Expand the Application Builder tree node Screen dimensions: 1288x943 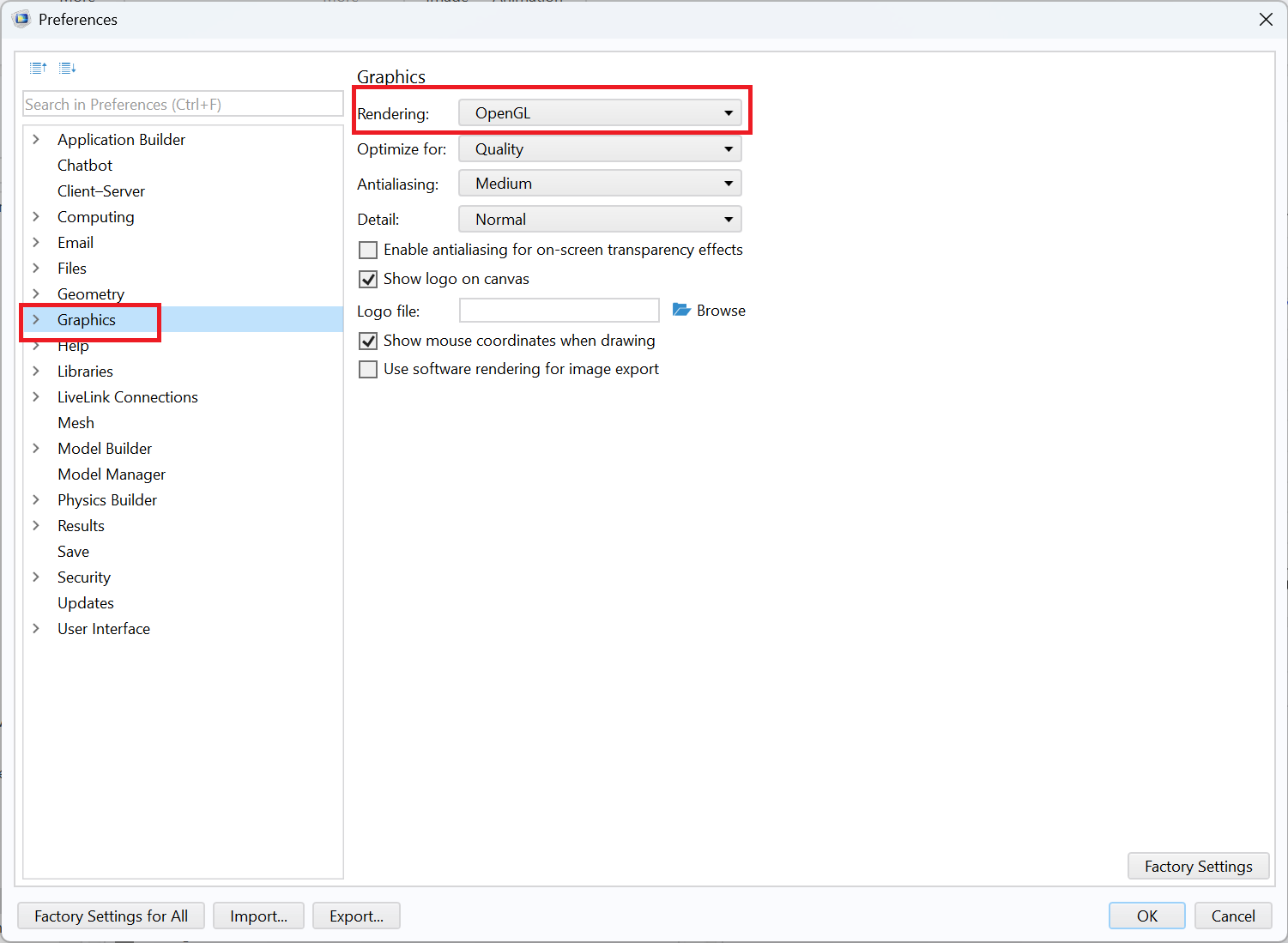[36, 139]
